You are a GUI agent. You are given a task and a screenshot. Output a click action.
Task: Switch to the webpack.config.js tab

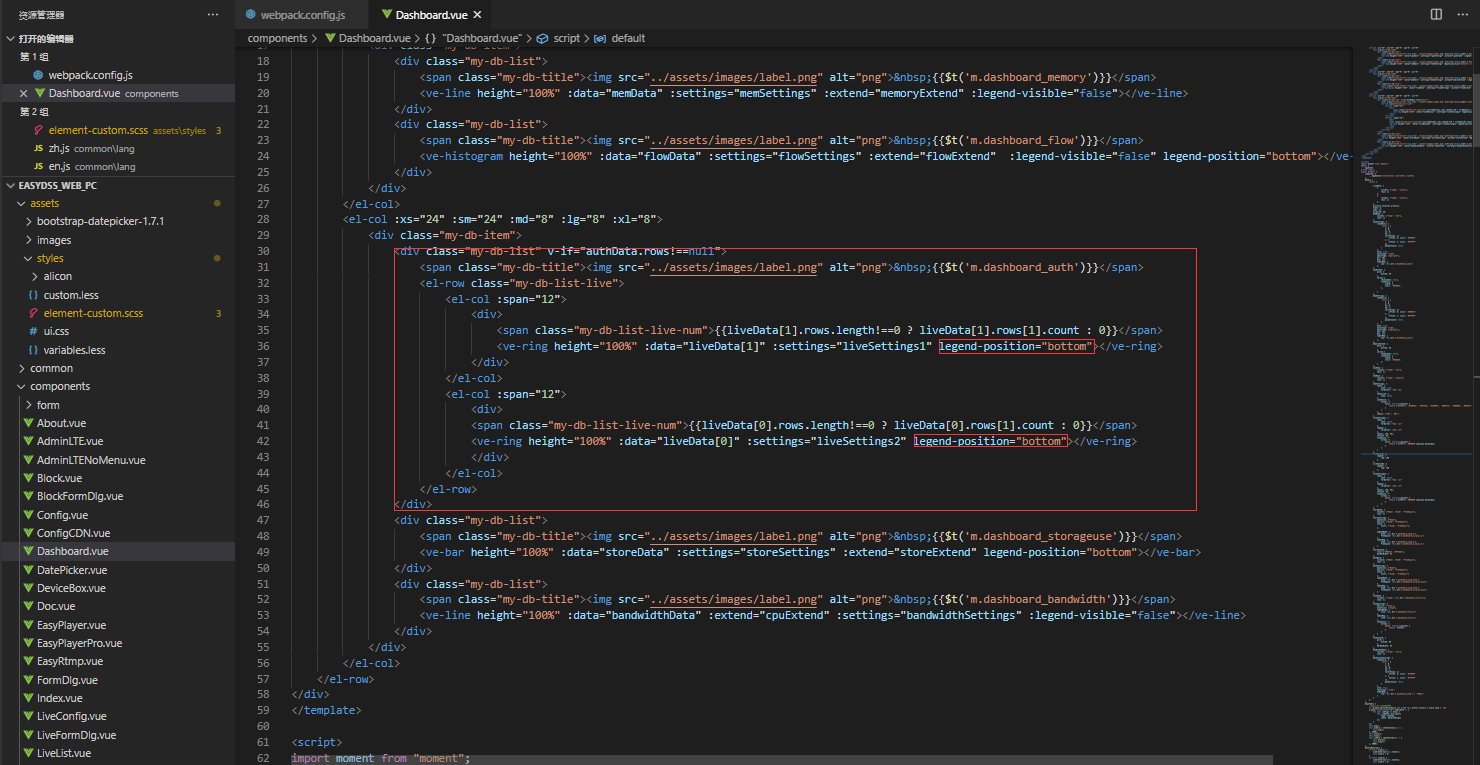pyautogui.click(x=302, y=15)
